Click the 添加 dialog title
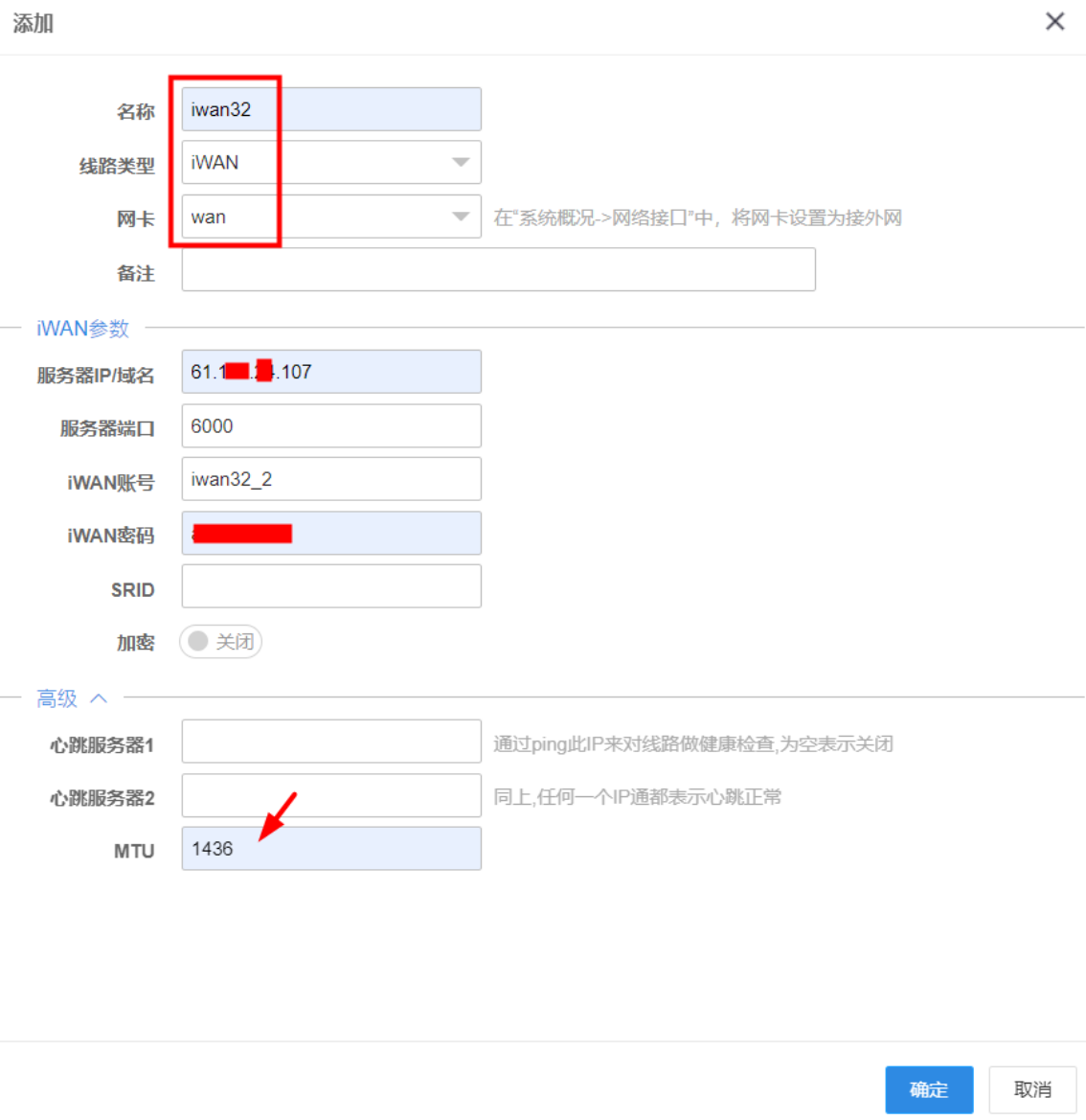This screenshot has height=1120, width=1086. coord(33,24)
